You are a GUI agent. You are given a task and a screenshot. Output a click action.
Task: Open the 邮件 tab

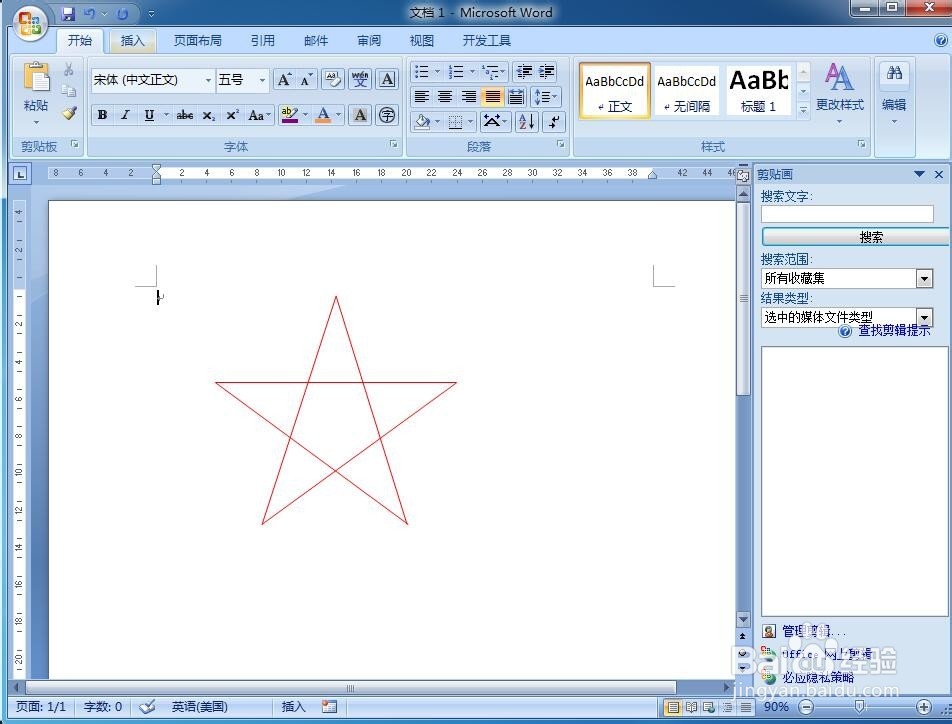(316, 41)
